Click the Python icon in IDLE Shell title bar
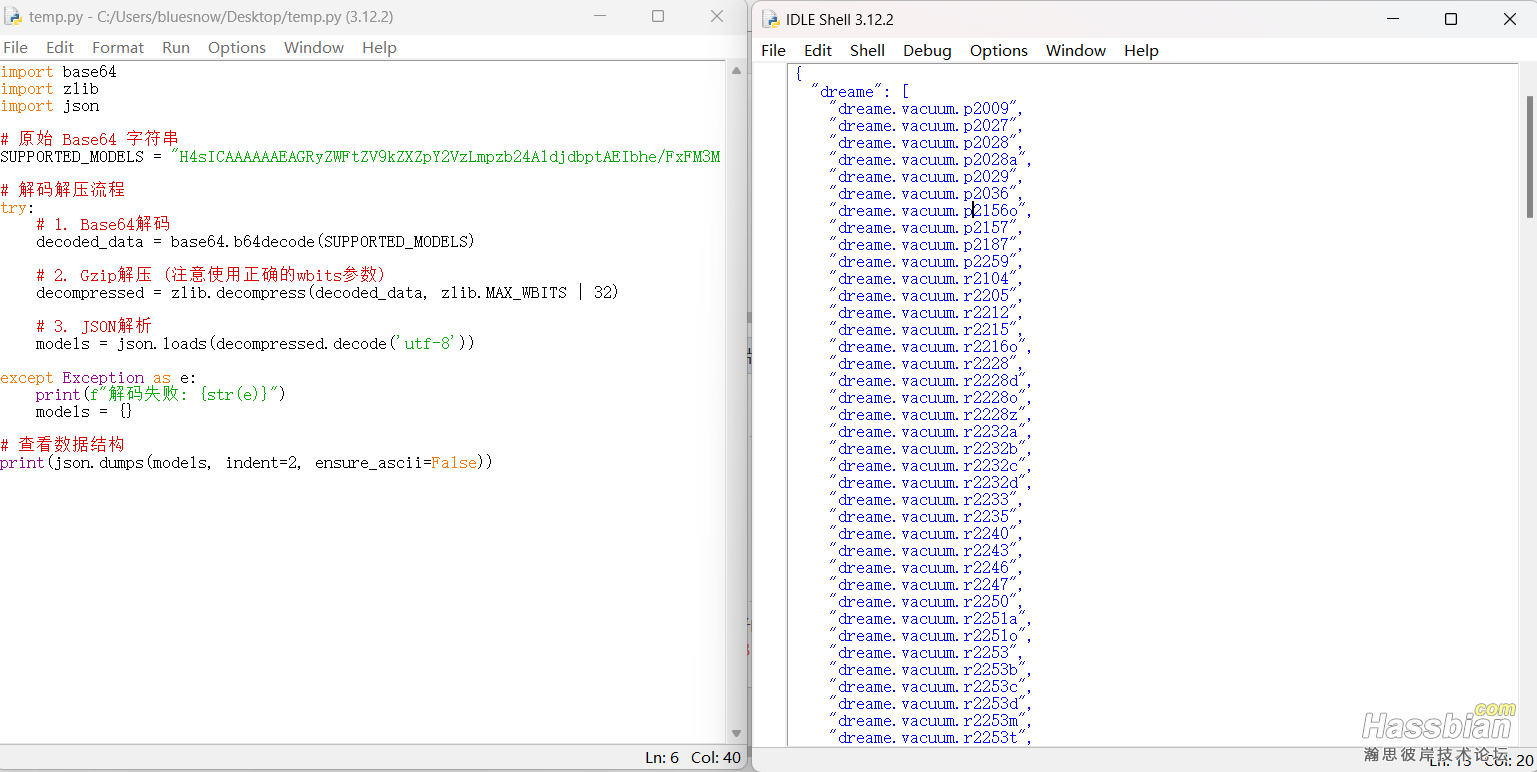 (x=771, y=19)
